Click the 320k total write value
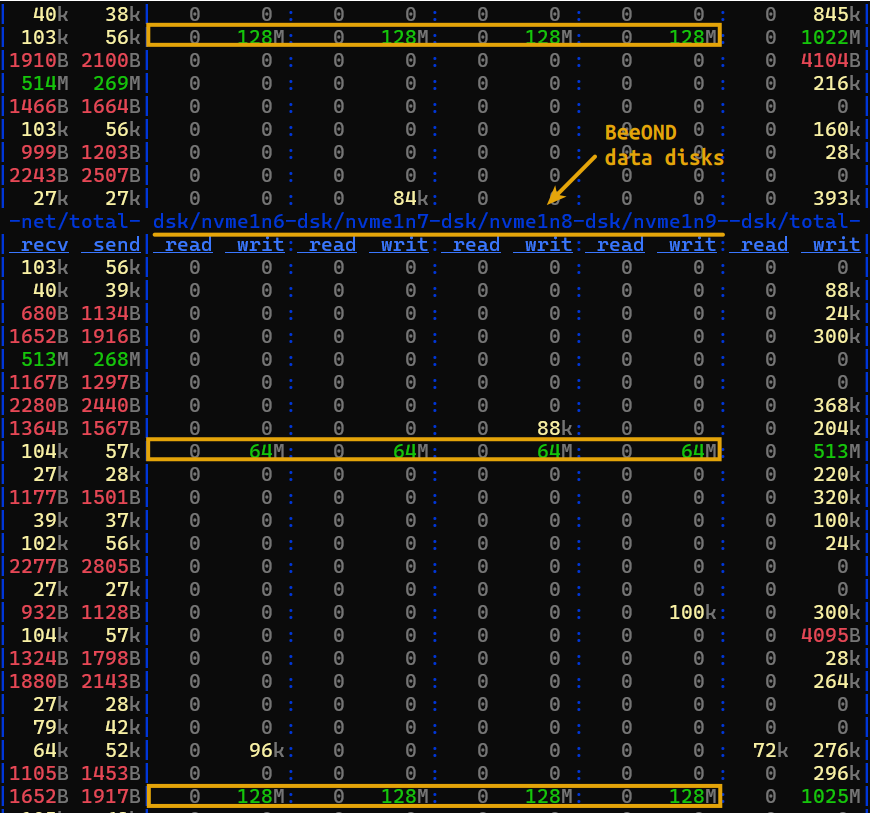The height and width of the screenshot is (813, 870). click(837, 498)
